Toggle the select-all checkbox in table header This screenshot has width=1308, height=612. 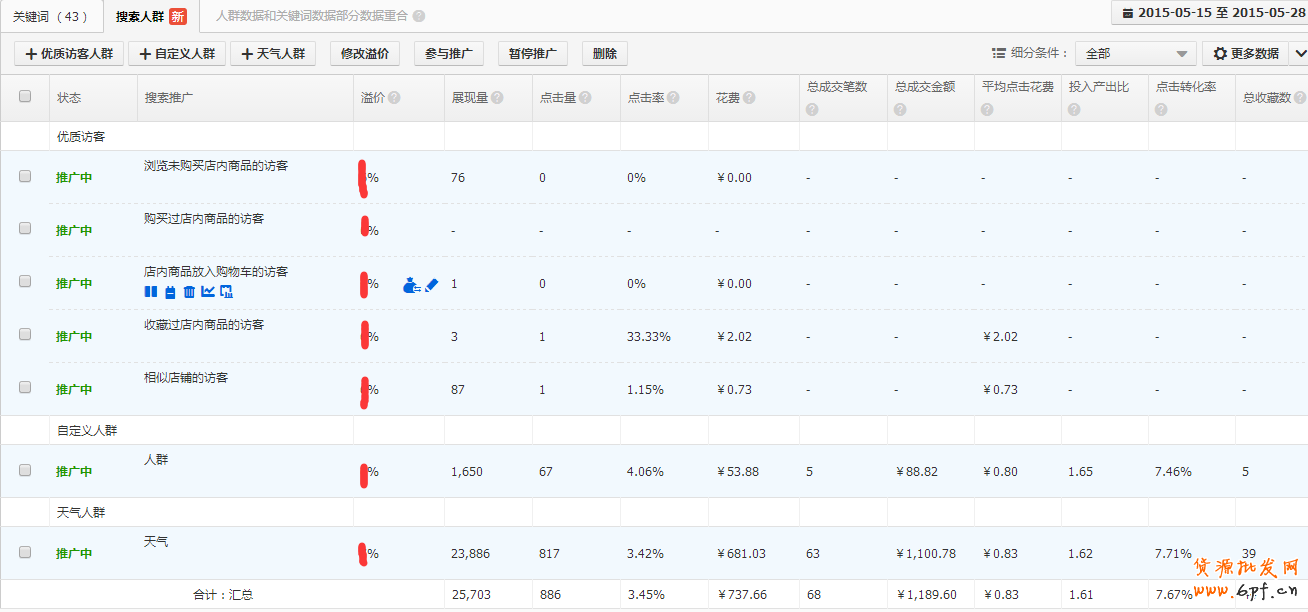25,97
